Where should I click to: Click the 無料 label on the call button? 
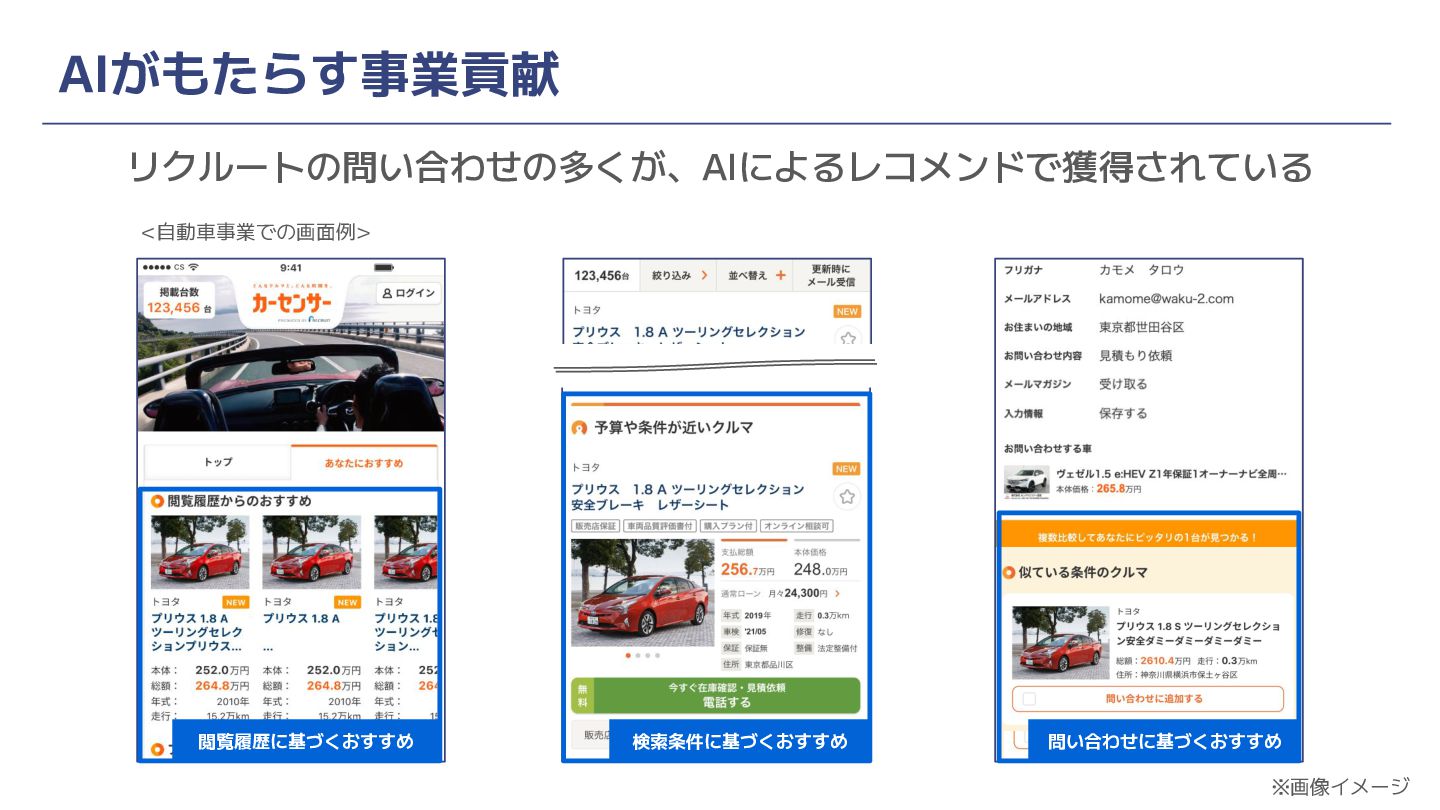(x=581, y=696)
